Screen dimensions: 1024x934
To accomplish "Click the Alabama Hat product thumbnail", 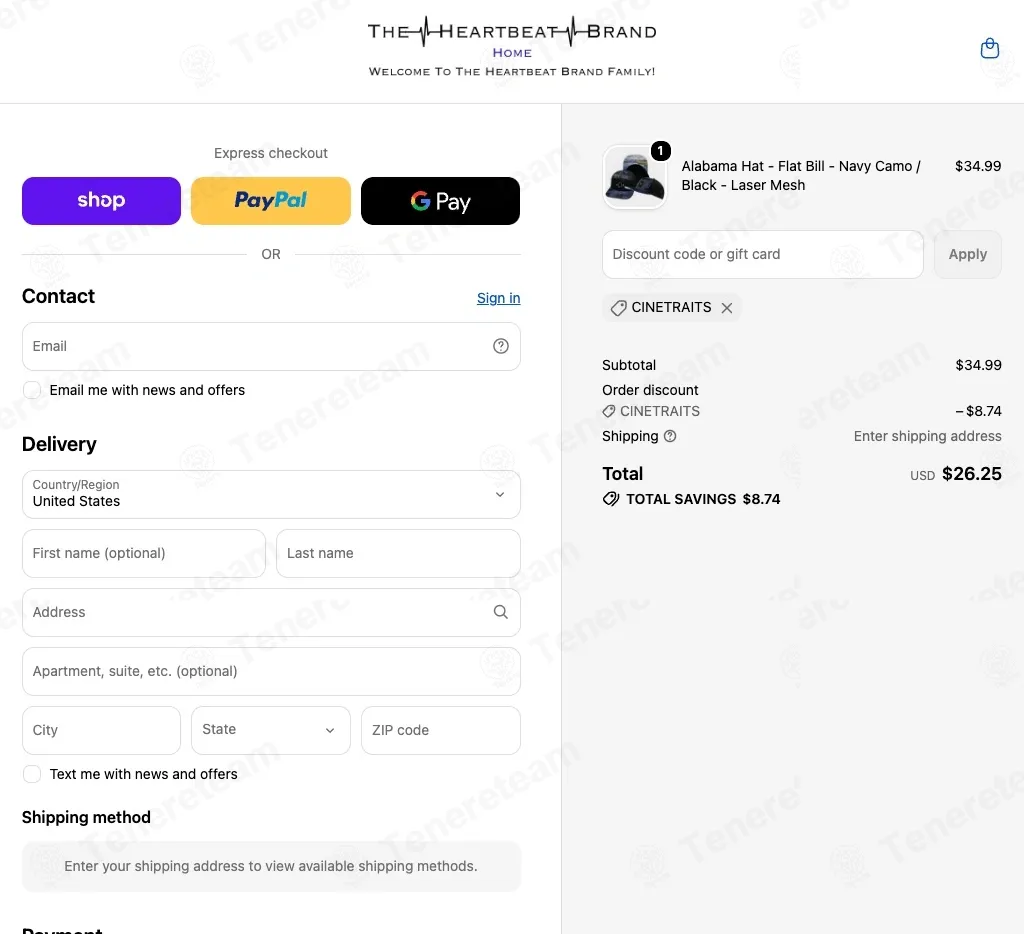I will tap(635, 177).
